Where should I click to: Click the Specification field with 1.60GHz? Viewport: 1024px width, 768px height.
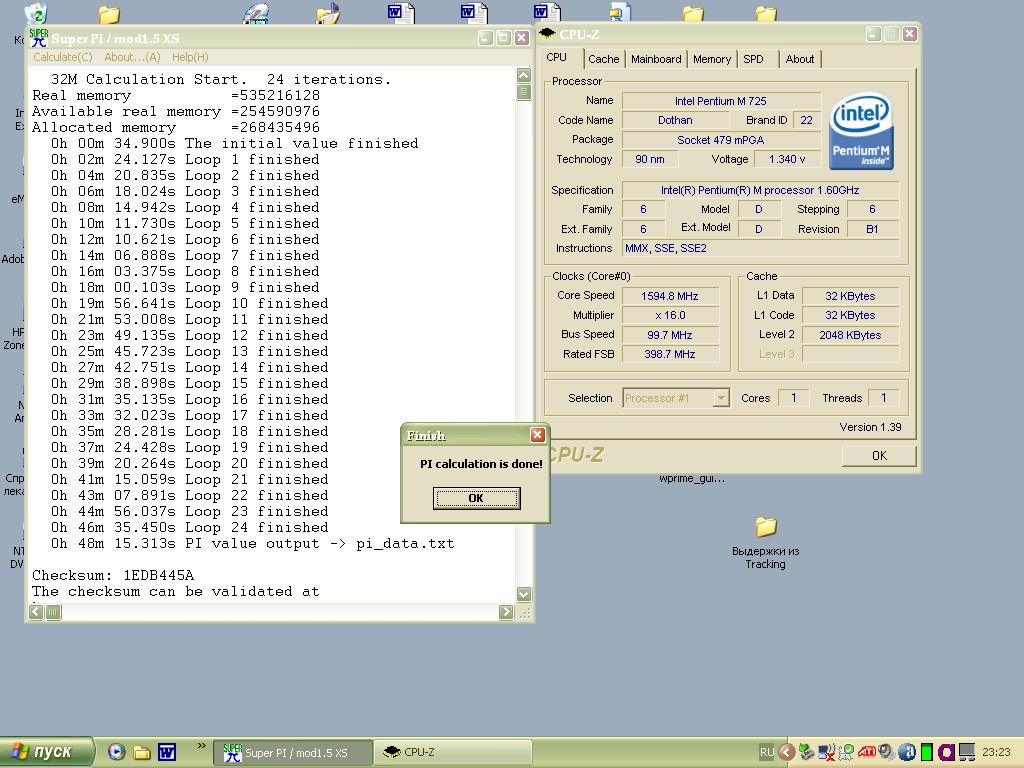point(760,190)
